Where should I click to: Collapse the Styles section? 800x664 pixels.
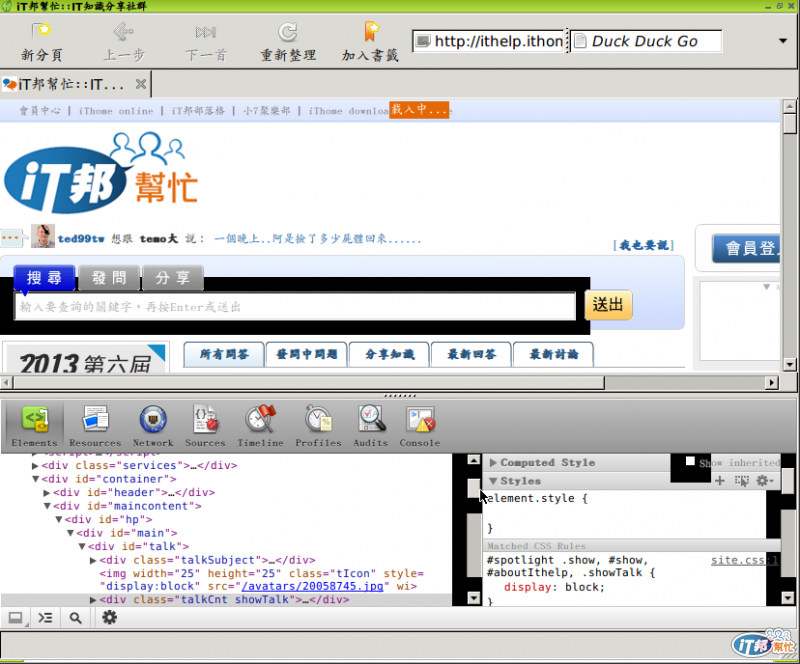point(493,481)
